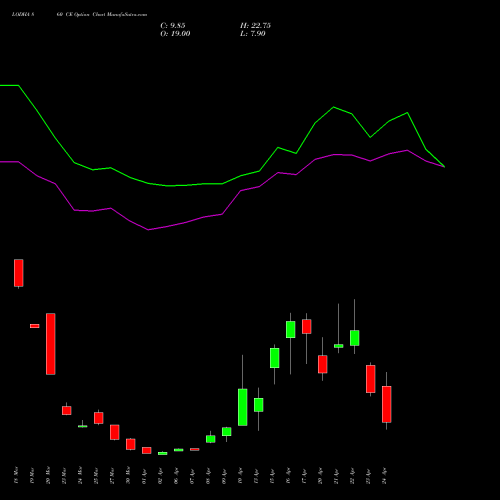Click the 13 Apr date label
The width and height of the screenshot is (500, 500).
[x=256, y=475]
